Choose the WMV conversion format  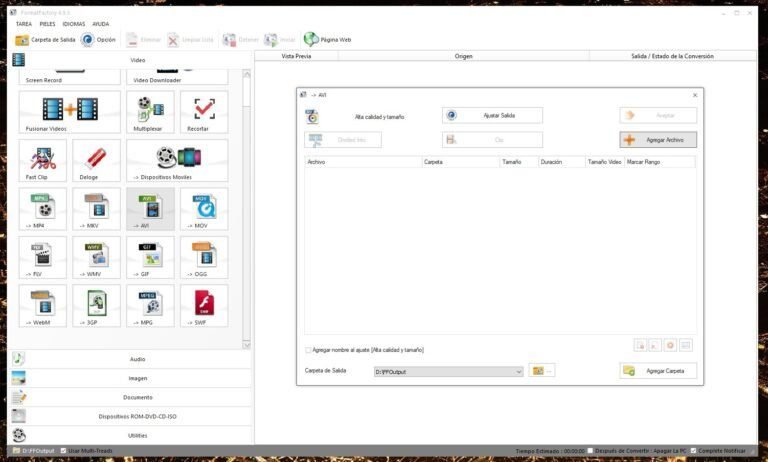[x=96, y=257]
